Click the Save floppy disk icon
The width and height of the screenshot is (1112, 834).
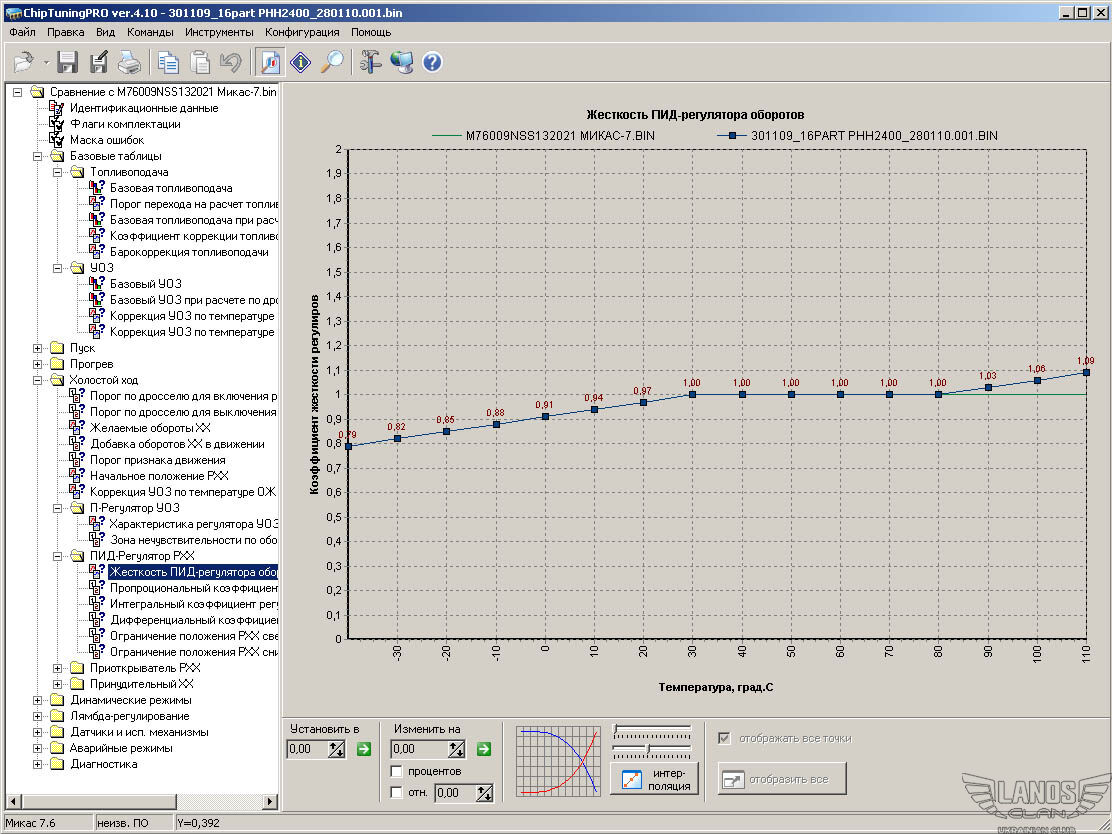click(x=67, y=62)
